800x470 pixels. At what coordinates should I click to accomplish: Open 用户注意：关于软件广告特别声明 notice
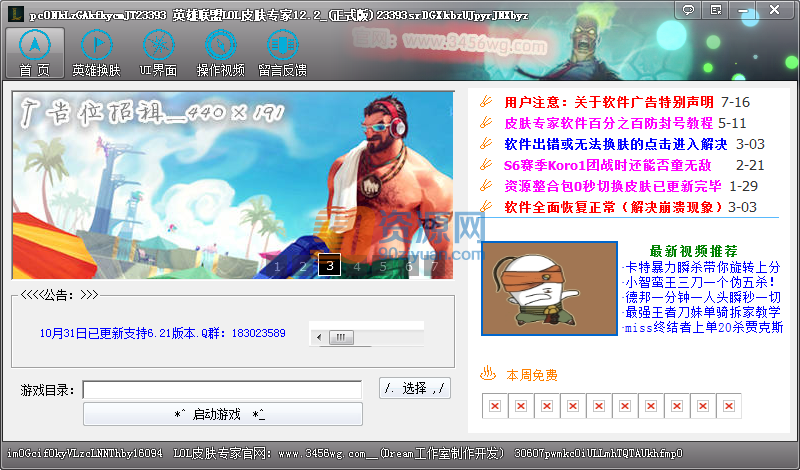point(609,102)
